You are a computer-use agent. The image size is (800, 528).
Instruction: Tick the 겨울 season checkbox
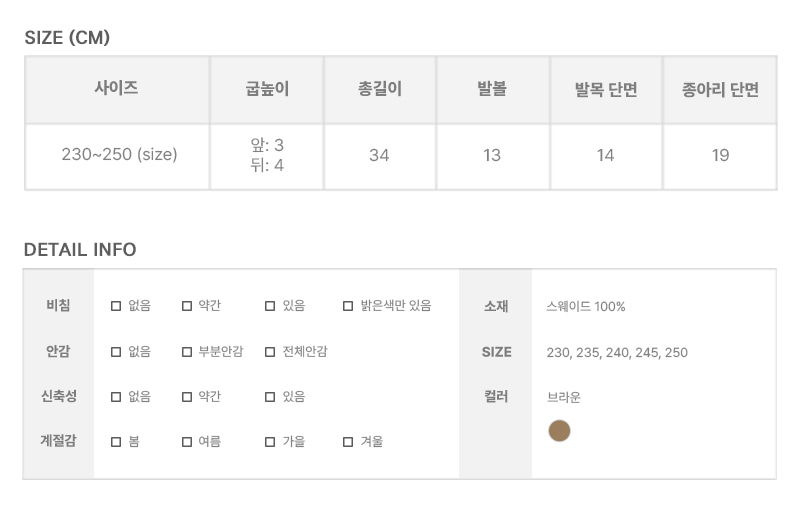pos(348,441)
